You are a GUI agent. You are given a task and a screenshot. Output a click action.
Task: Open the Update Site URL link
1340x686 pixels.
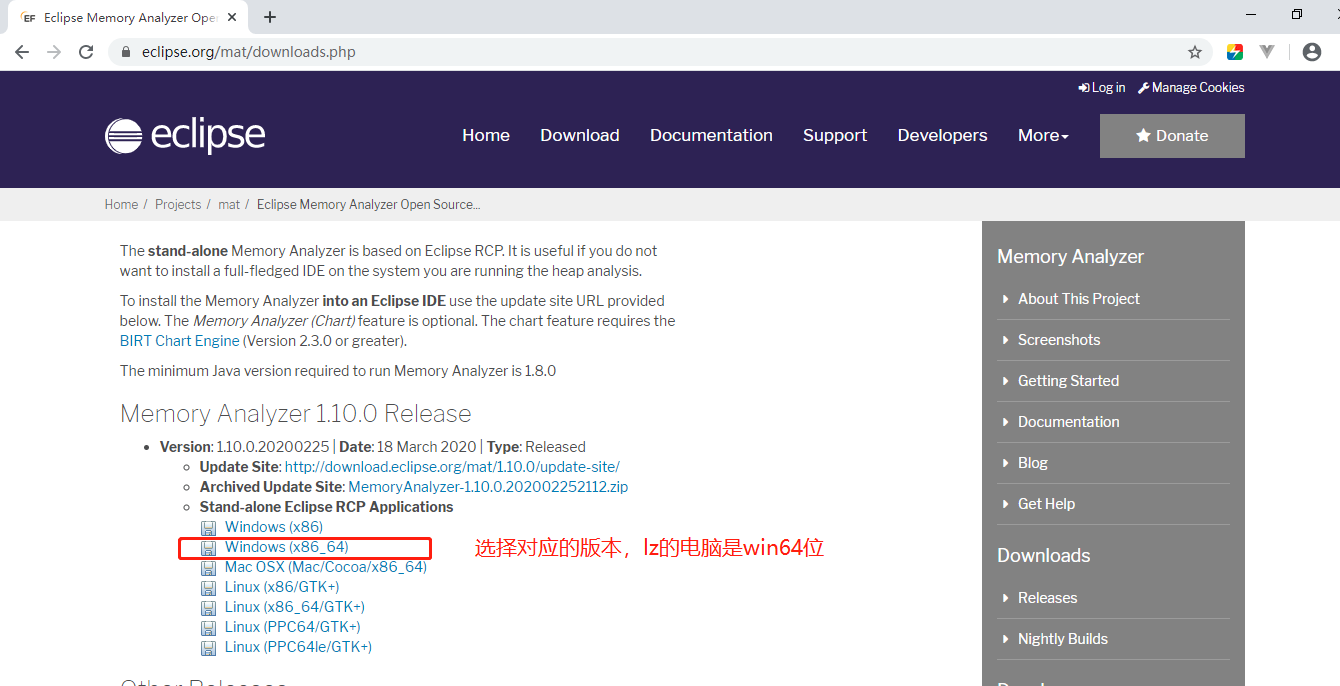[x=452, y=467]
